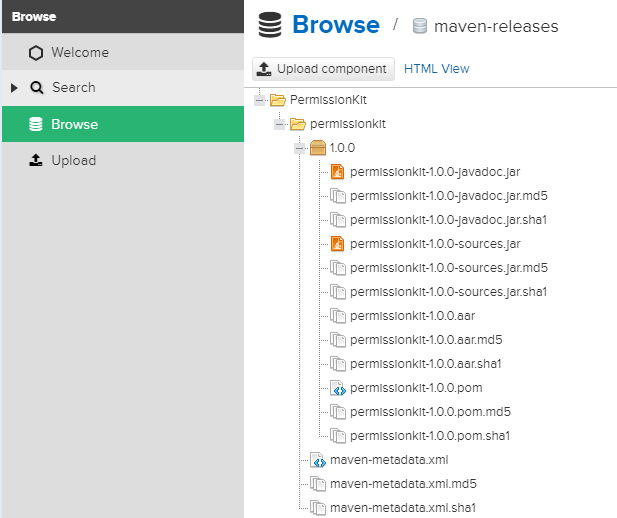Go to Upload in the sidebar
This screenshot has height=518, width=617.
tap(73, 160)
